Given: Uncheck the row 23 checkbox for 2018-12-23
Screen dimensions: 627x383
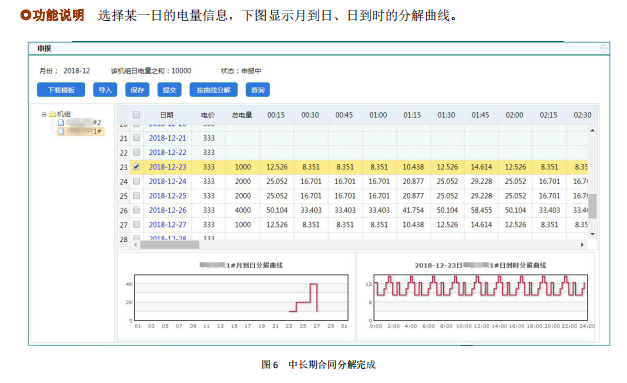Looking at the screenshot, I should click(x=136, y=167).
